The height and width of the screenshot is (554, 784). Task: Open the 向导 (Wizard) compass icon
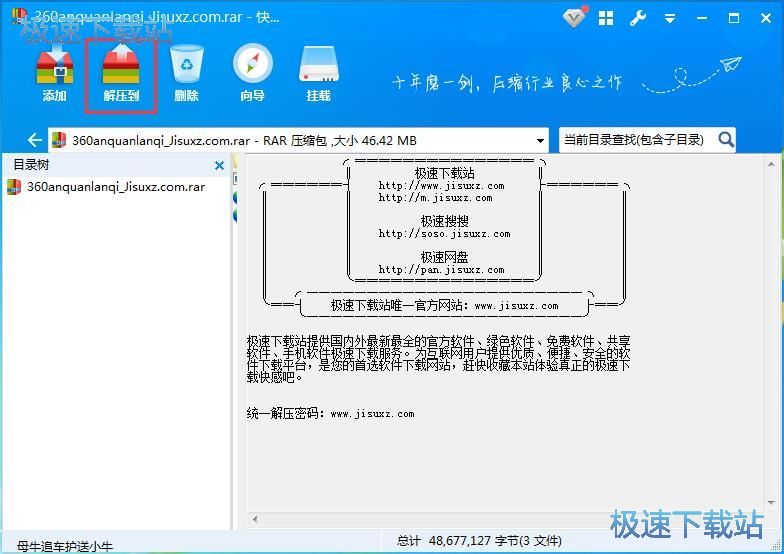click(x=252, y=73)
